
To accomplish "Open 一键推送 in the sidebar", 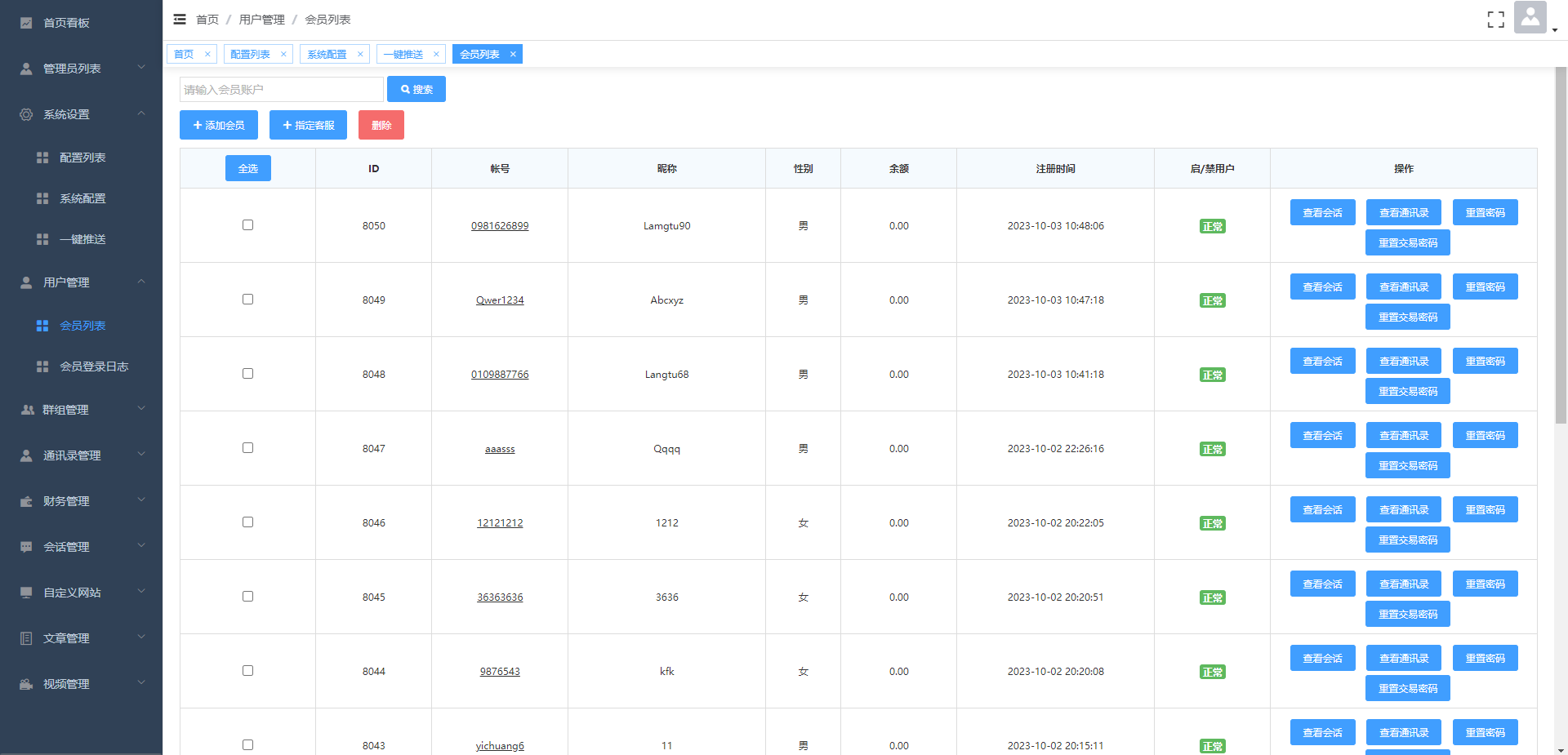I will pos(82,239).
